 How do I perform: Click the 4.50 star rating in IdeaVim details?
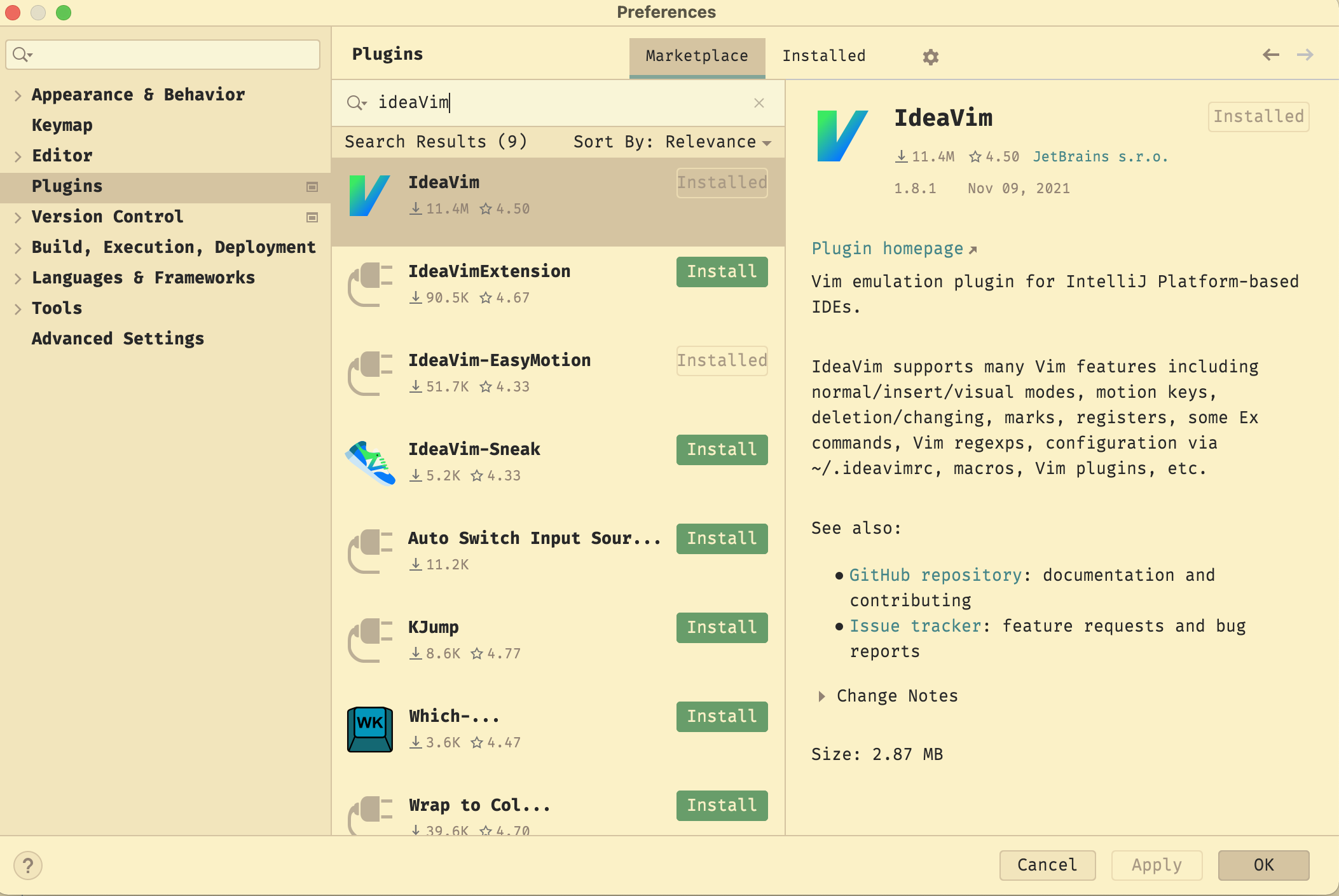(x=994, y=157)
